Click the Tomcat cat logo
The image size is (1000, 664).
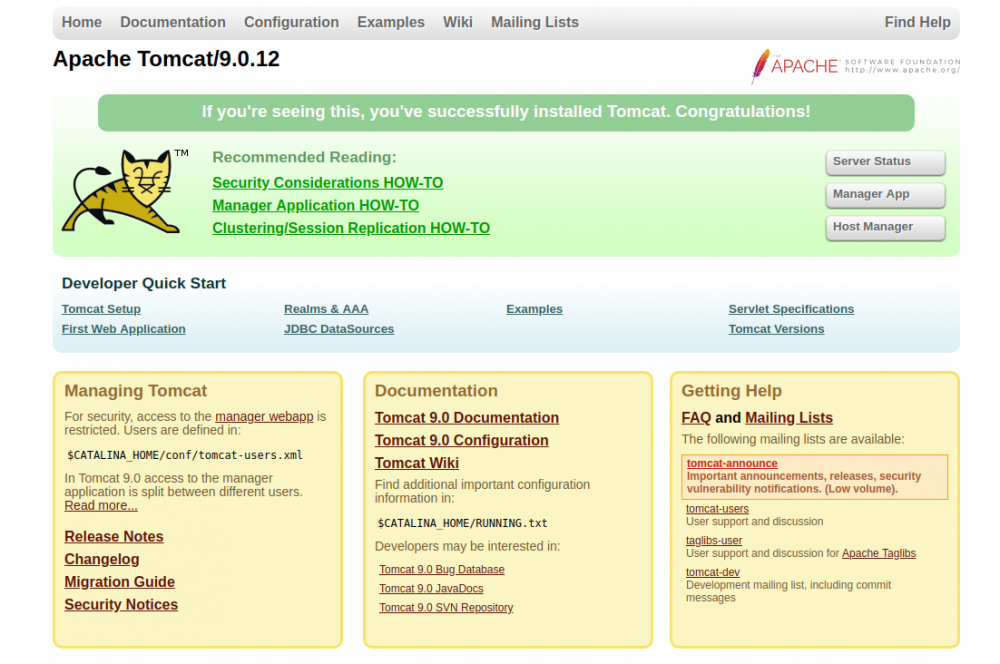click(x=124, y=192)
